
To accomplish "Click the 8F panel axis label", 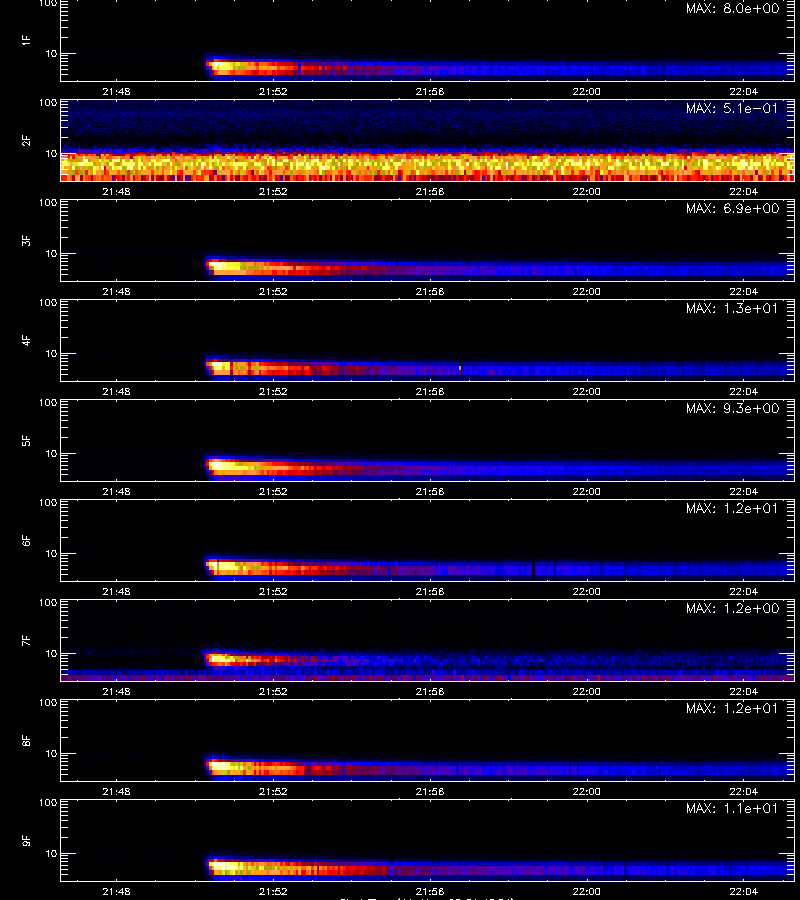I will [25, 740].
